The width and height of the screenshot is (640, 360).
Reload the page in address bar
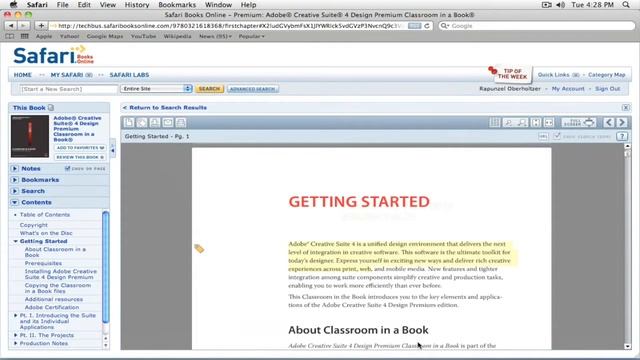427,26
